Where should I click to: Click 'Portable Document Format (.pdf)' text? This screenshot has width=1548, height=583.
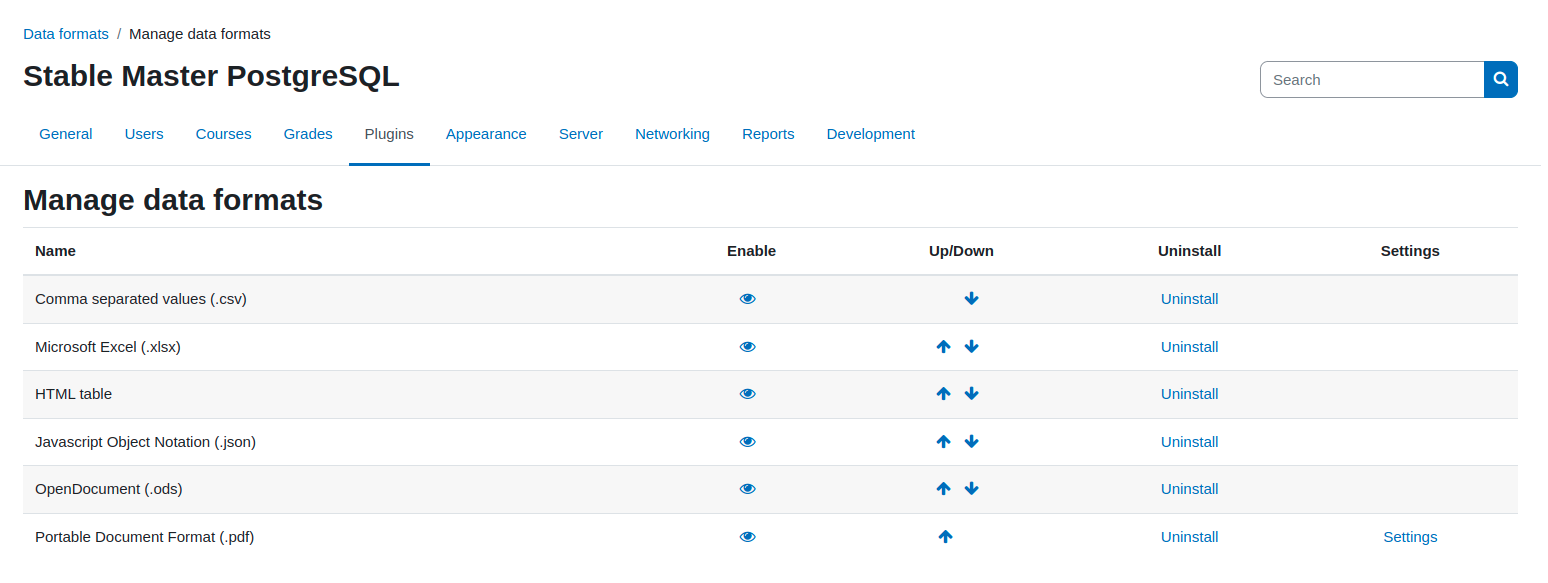point(145,537)
